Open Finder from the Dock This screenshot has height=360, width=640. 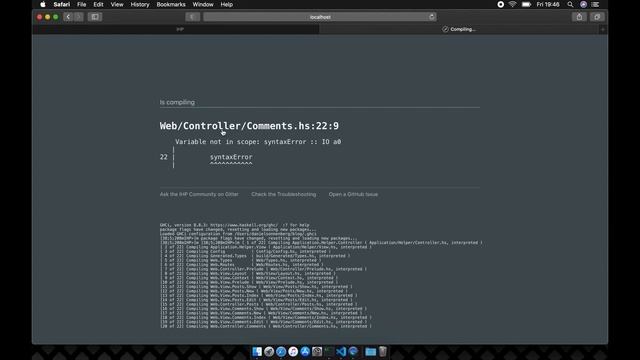(x=257, y=351)
